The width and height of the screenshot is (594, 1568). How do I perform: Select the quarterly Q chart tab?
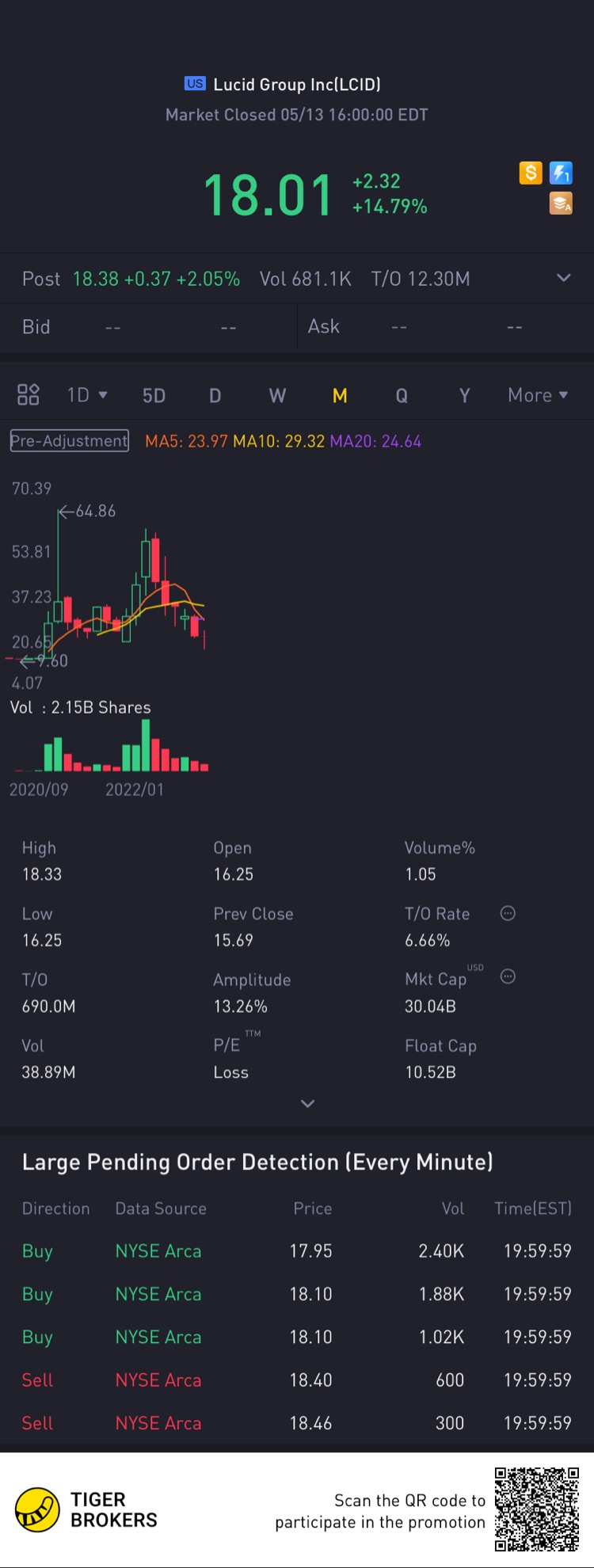(x=402, y=395)
